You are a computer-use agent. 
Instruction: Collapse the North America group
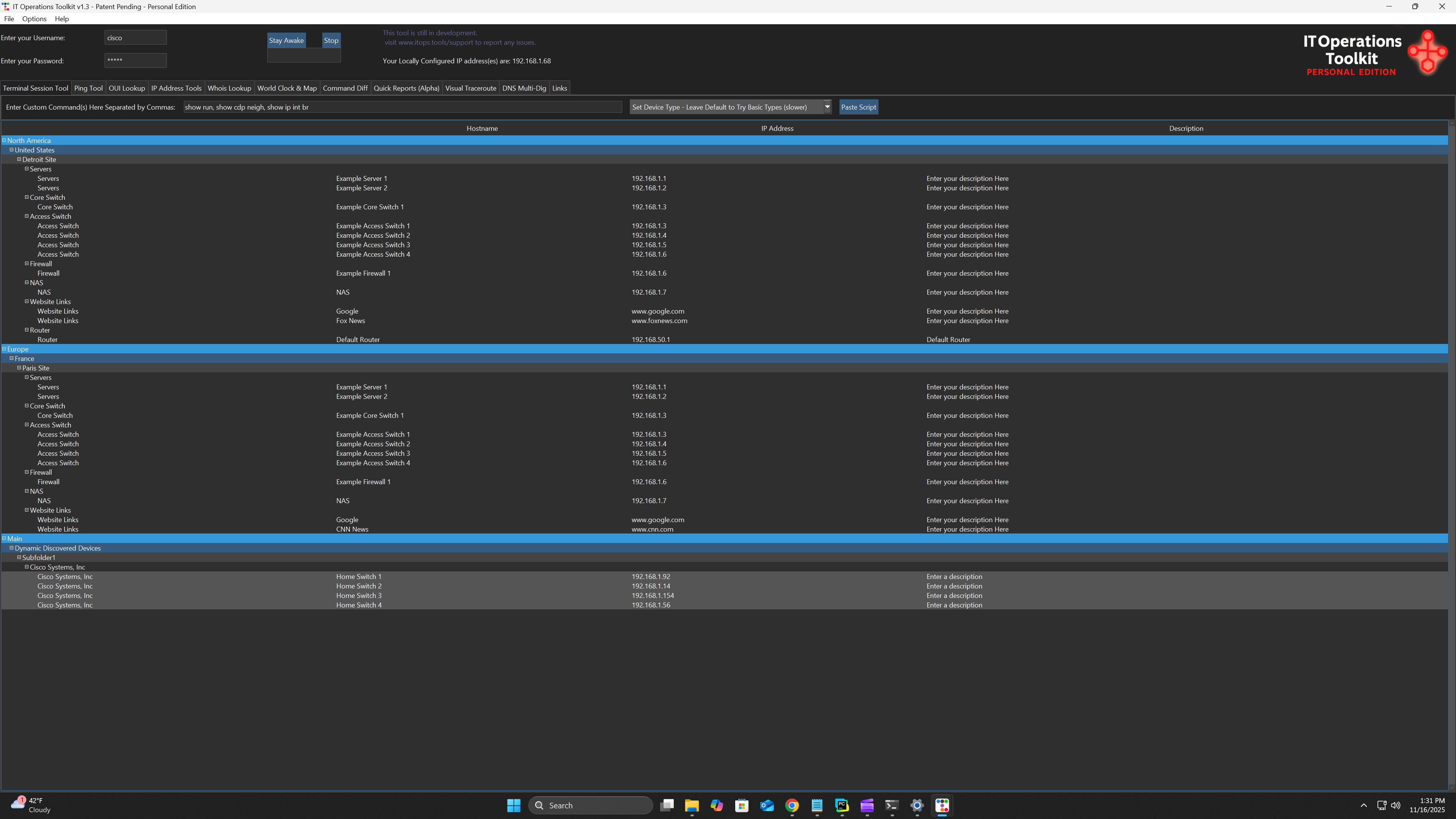pyautogui.click(x=4, y=140)
